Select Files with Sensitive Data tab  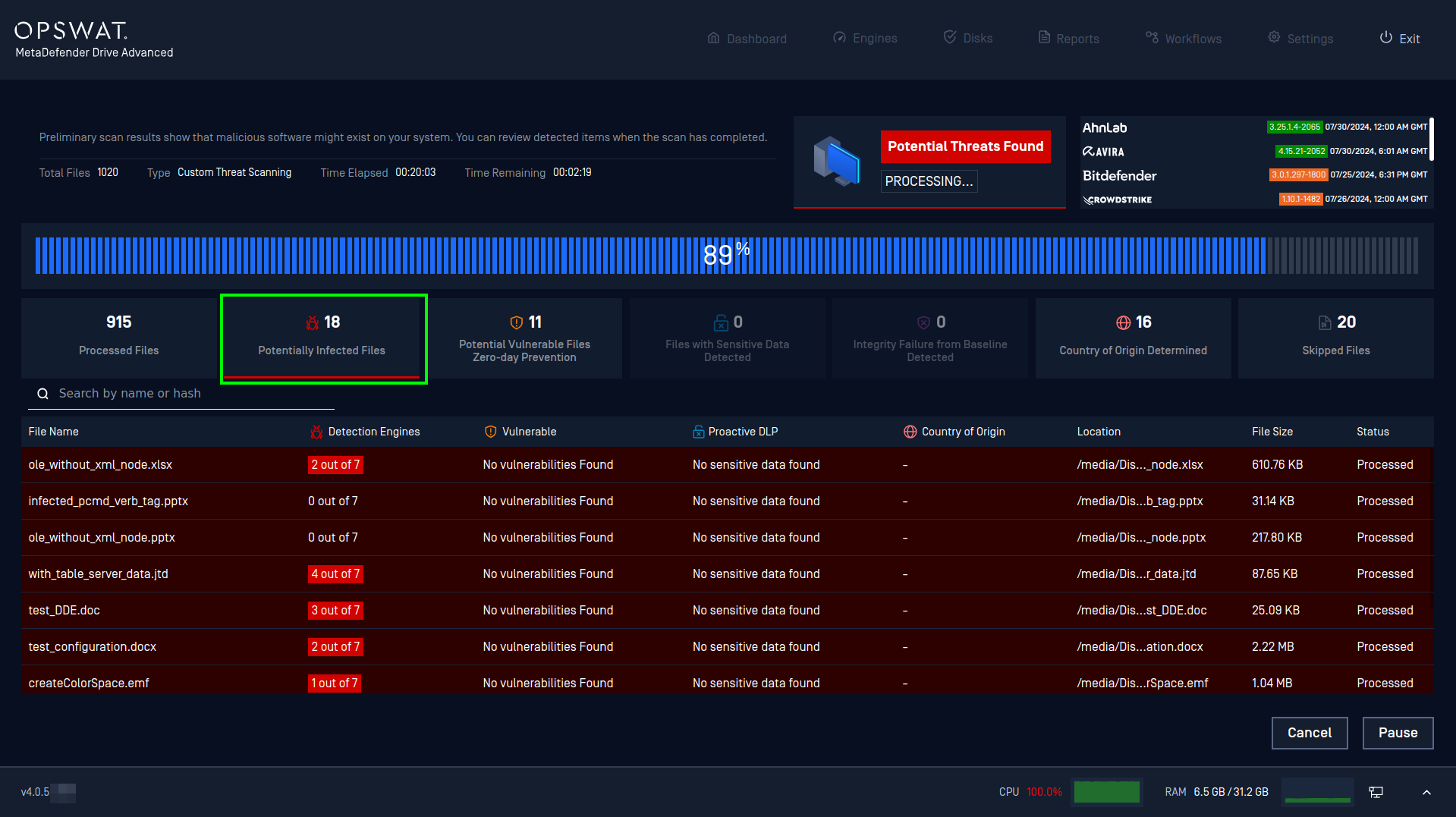727,338
